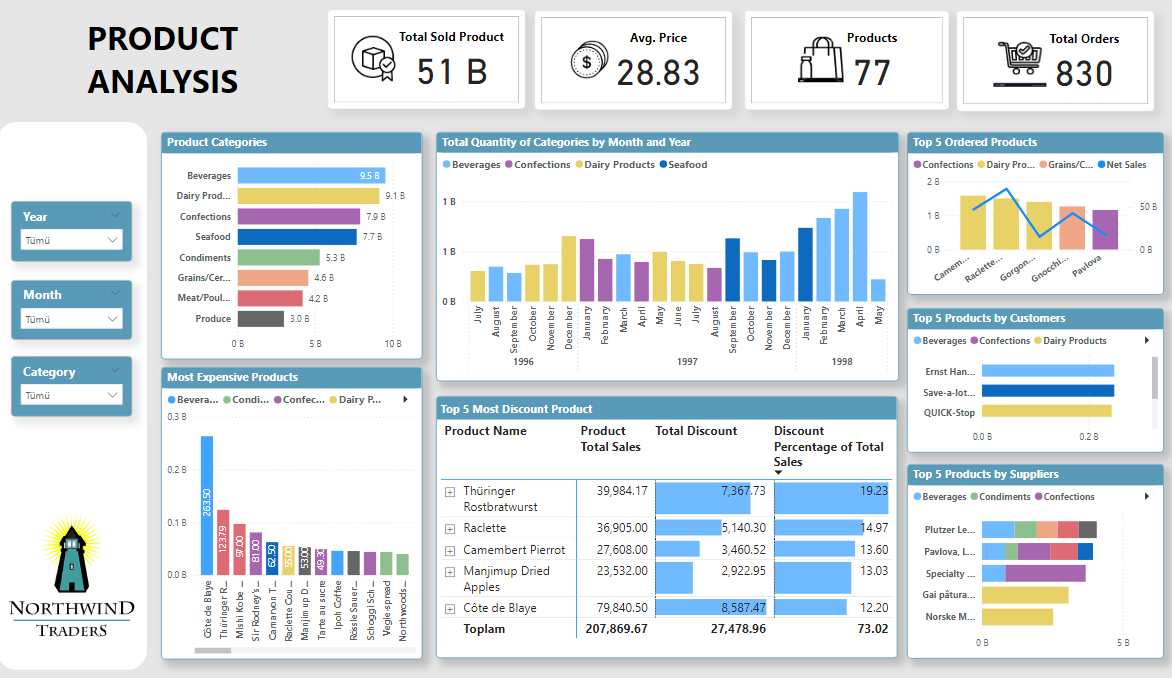Collapse the Month slicer header chevron
The image size is (1172, 678).
coord(115,293)
